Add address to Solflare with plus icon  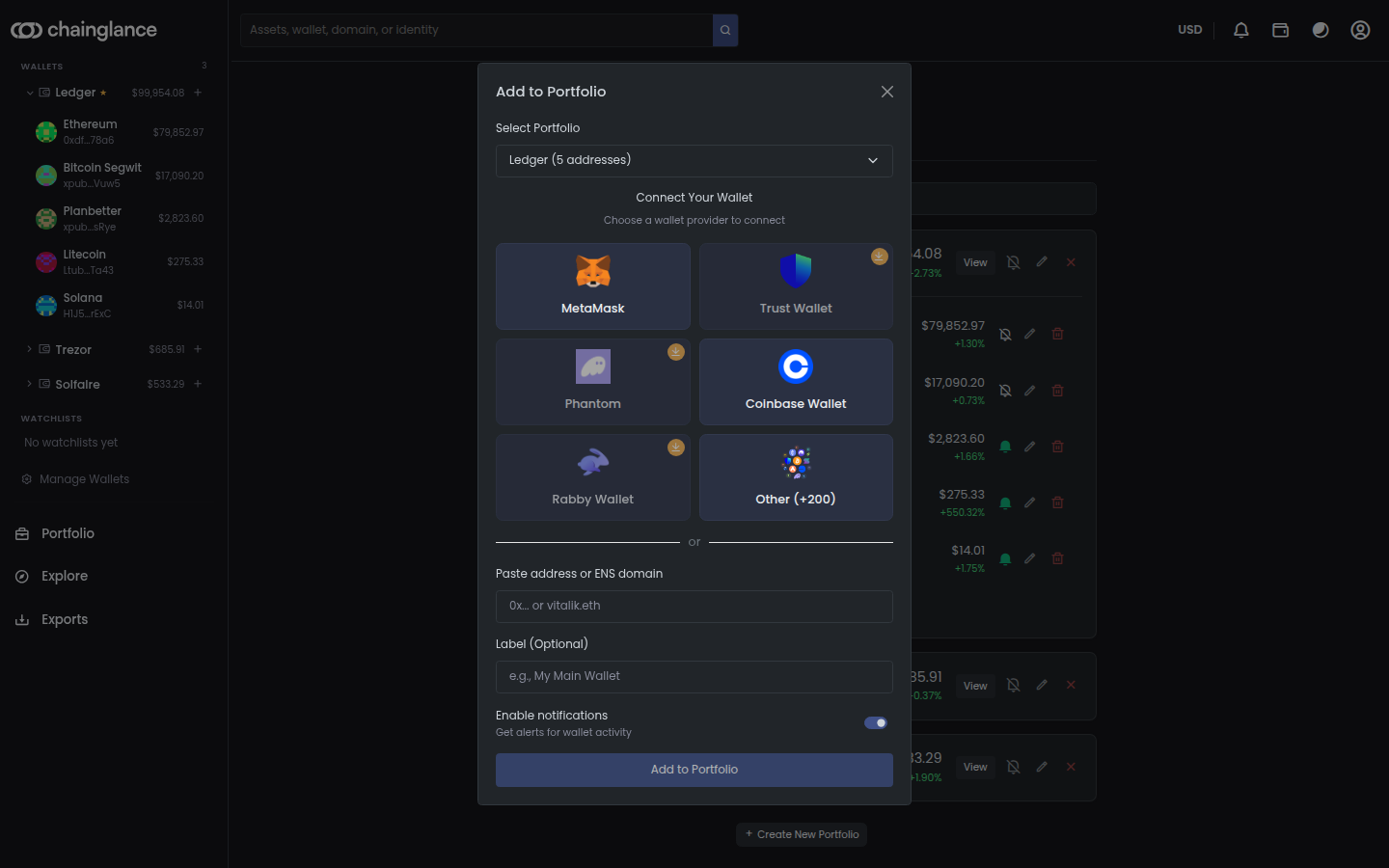coord(198,384)
